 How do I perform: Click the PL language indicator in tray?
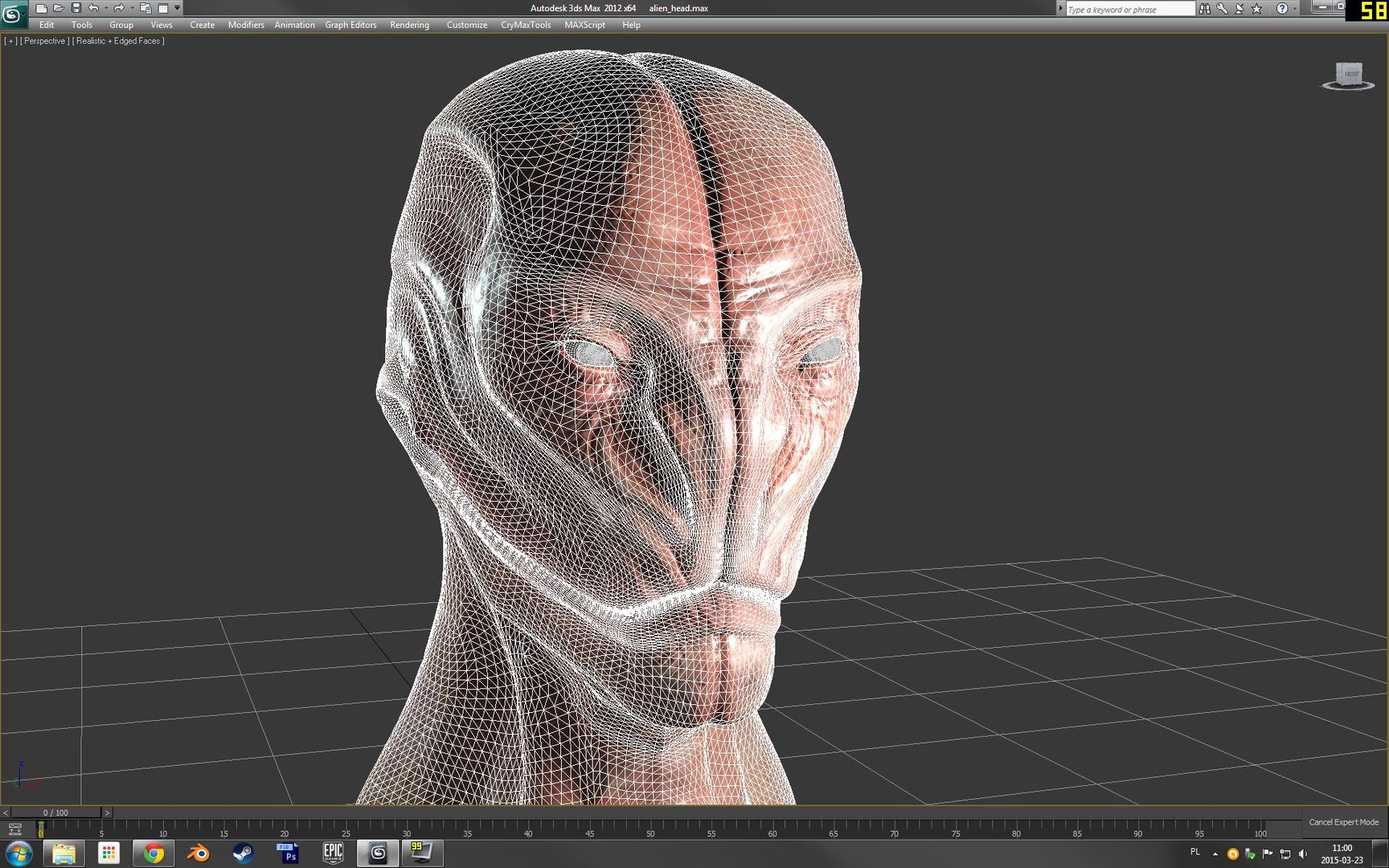coord(1195,853)
